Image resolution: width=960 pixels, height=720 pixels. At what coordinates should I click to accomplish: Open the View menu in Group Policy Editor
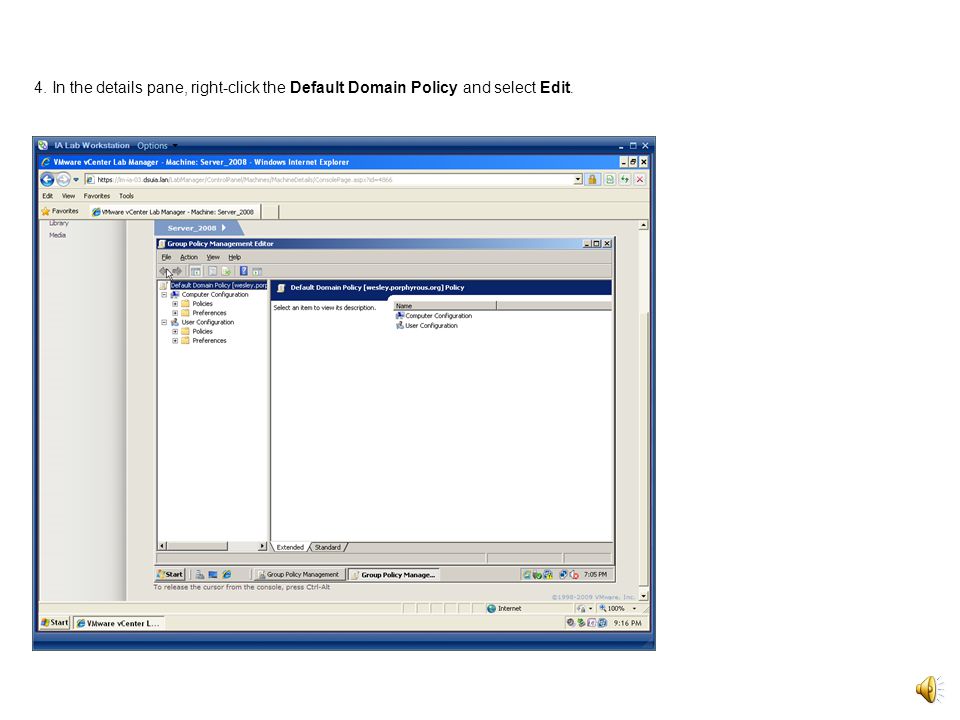coord(212,257)
